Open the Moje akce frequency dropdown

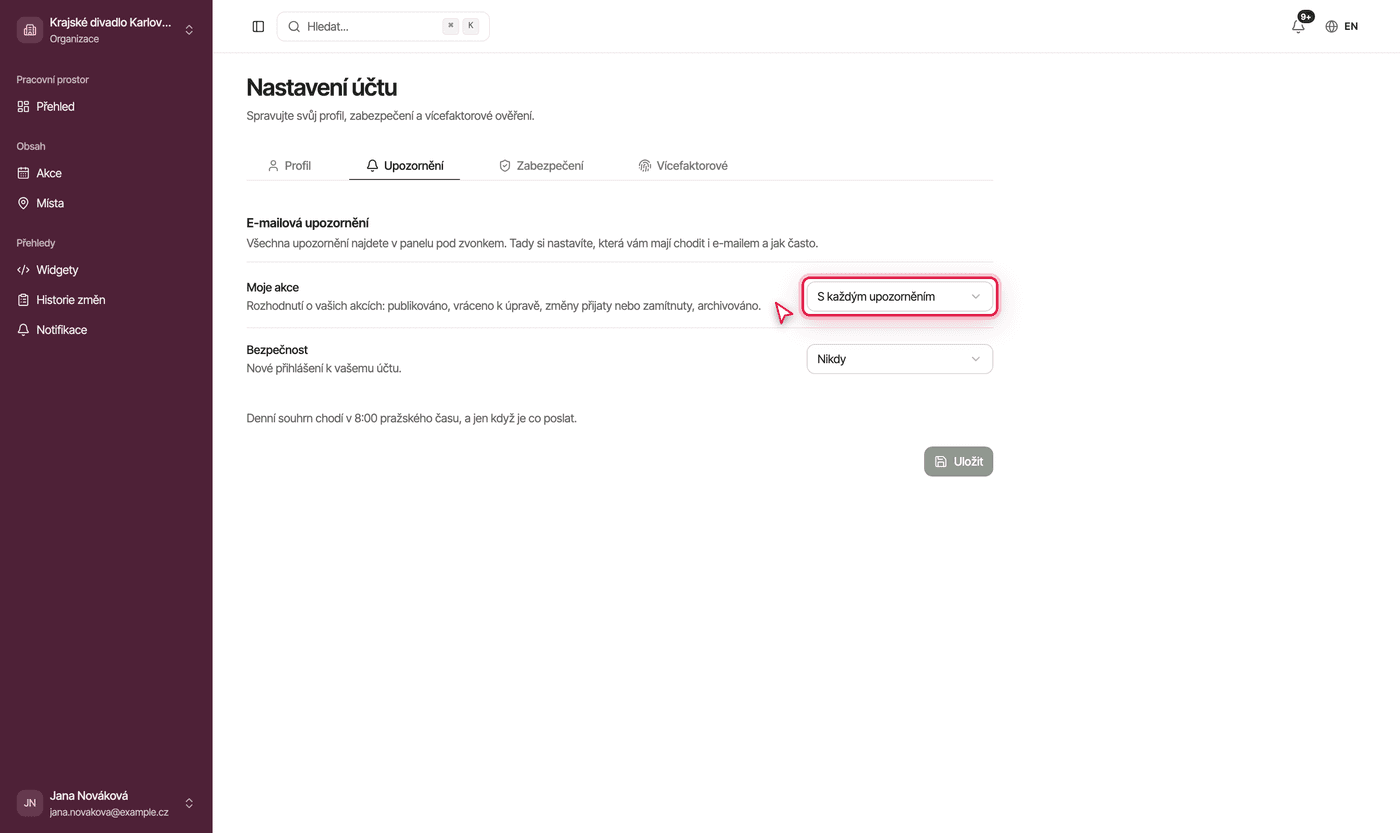point(900,297)
